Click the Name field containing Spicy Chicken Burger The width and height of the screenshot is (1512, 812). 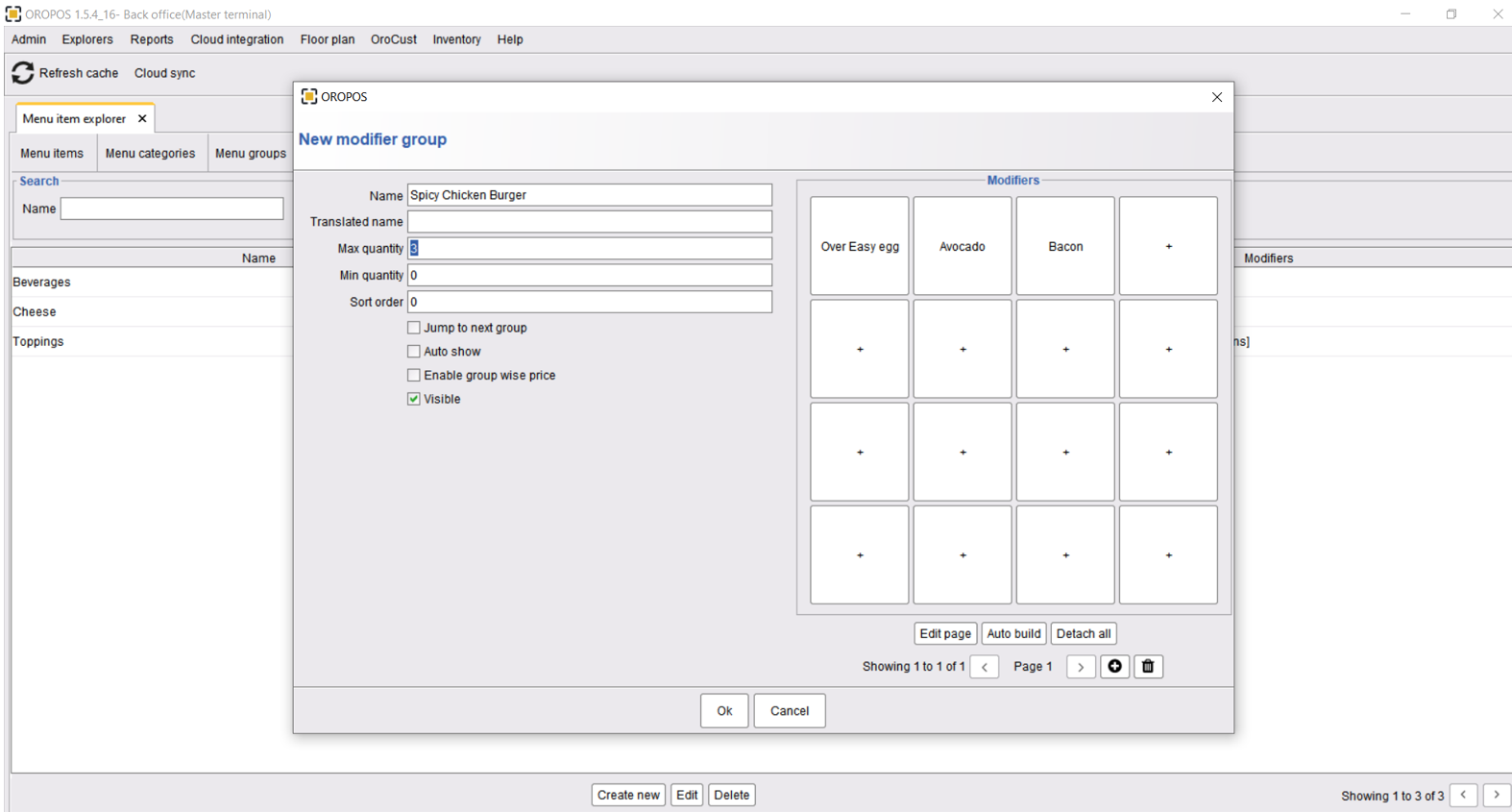coord(590,195)
